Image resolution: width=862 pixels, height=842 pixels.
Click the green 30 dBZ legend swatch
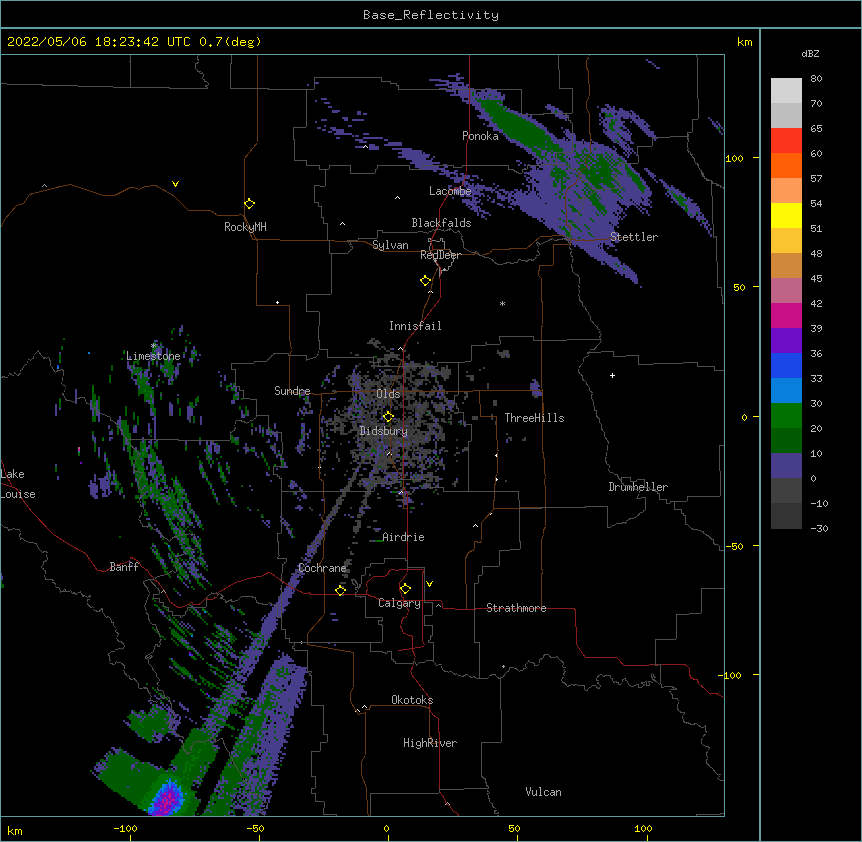[x=786, y=416]
